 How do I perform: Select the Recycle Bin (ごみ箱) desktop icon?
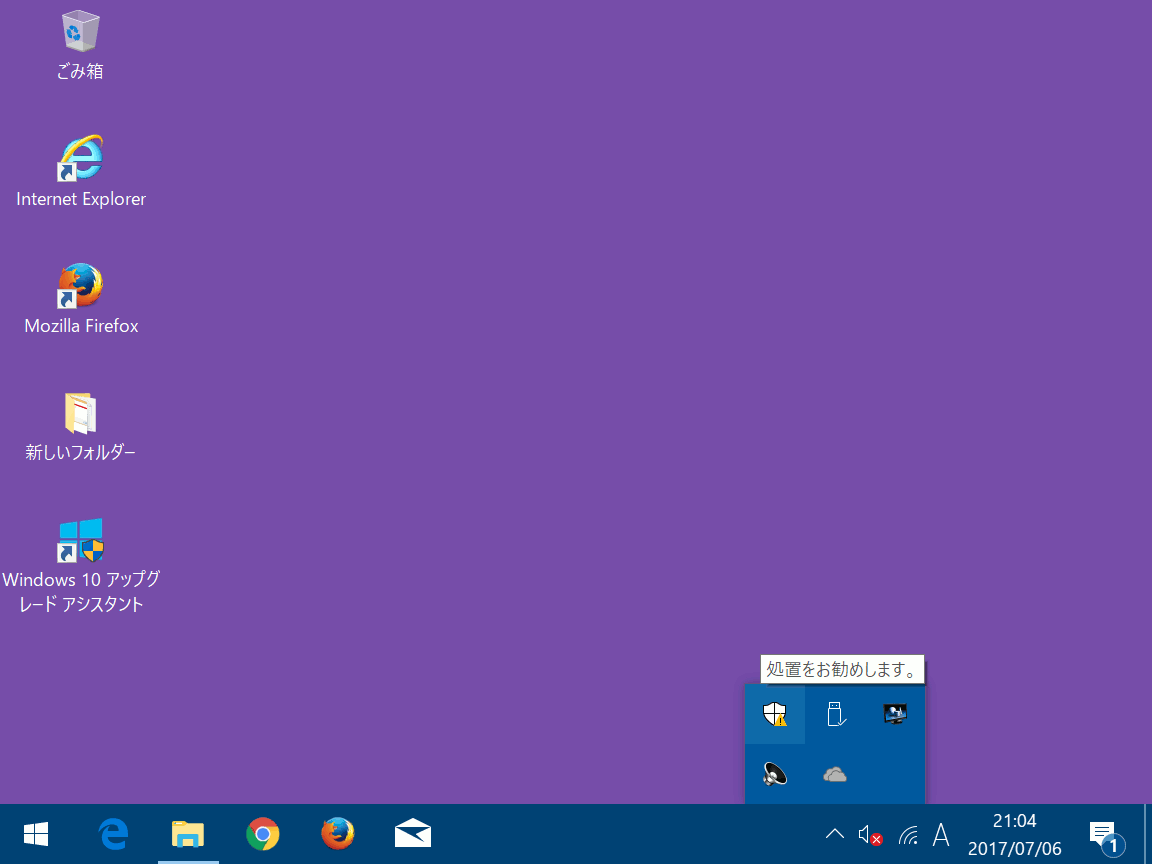pyautogui.click(x=80, y=31)
